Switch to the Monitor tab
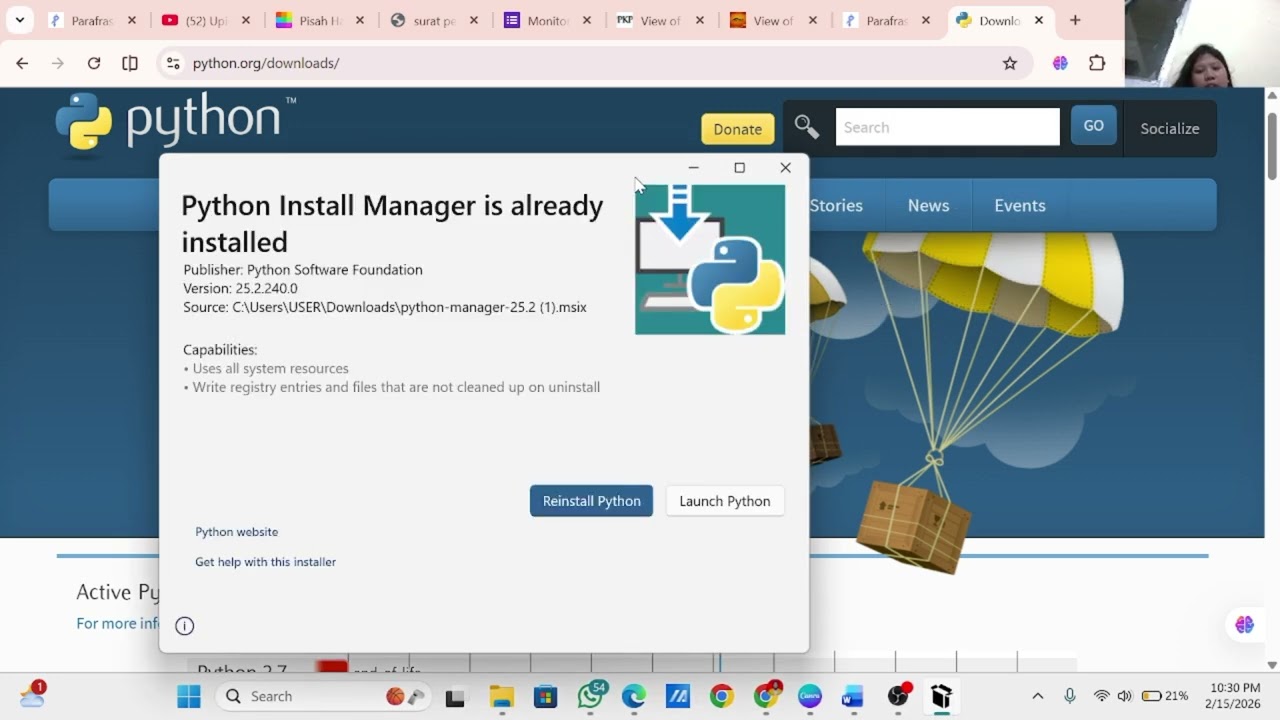 coord(548,20)
